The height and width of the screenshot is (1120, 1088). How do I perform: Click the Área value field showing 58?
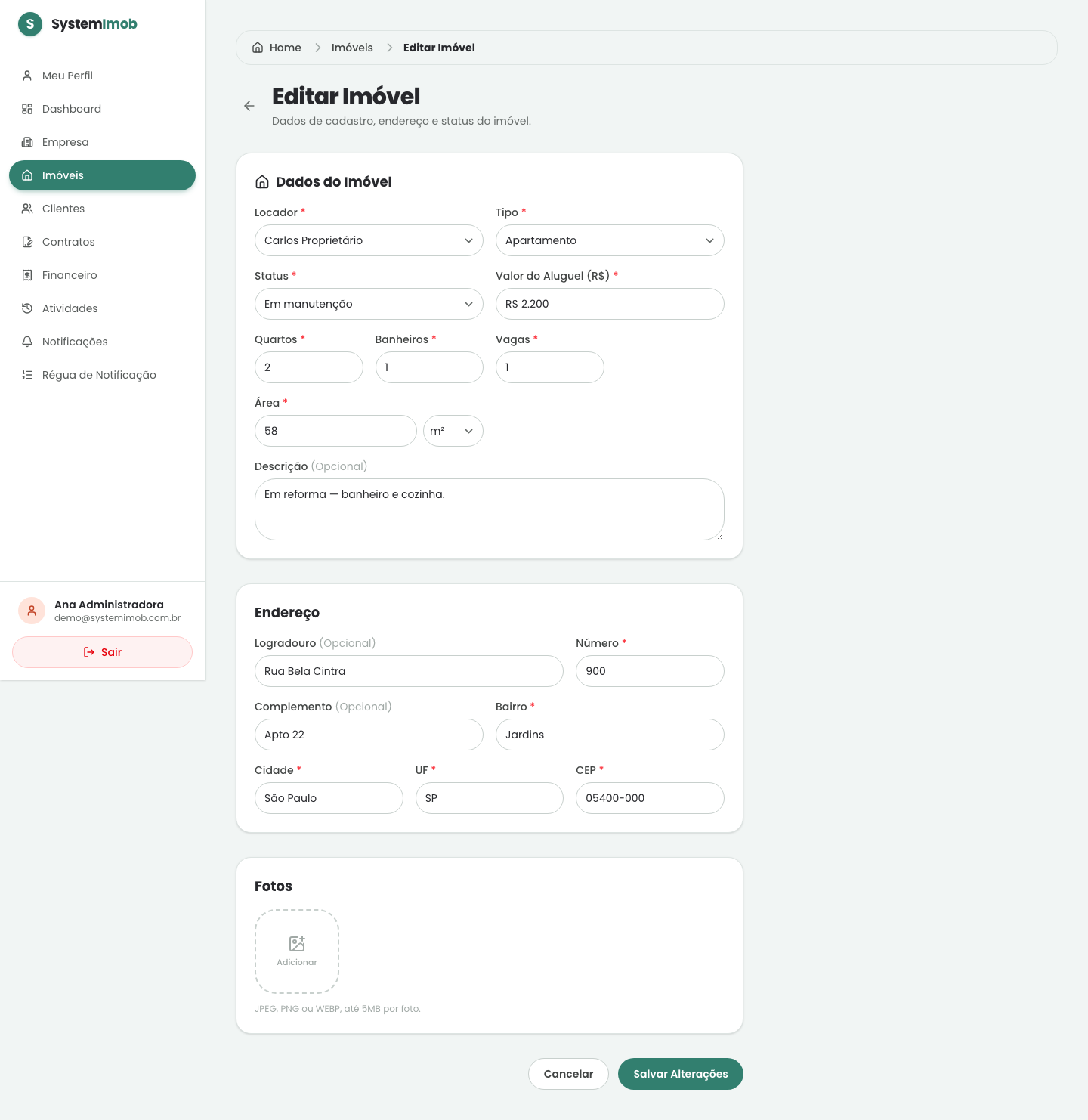tap(335, 431)
